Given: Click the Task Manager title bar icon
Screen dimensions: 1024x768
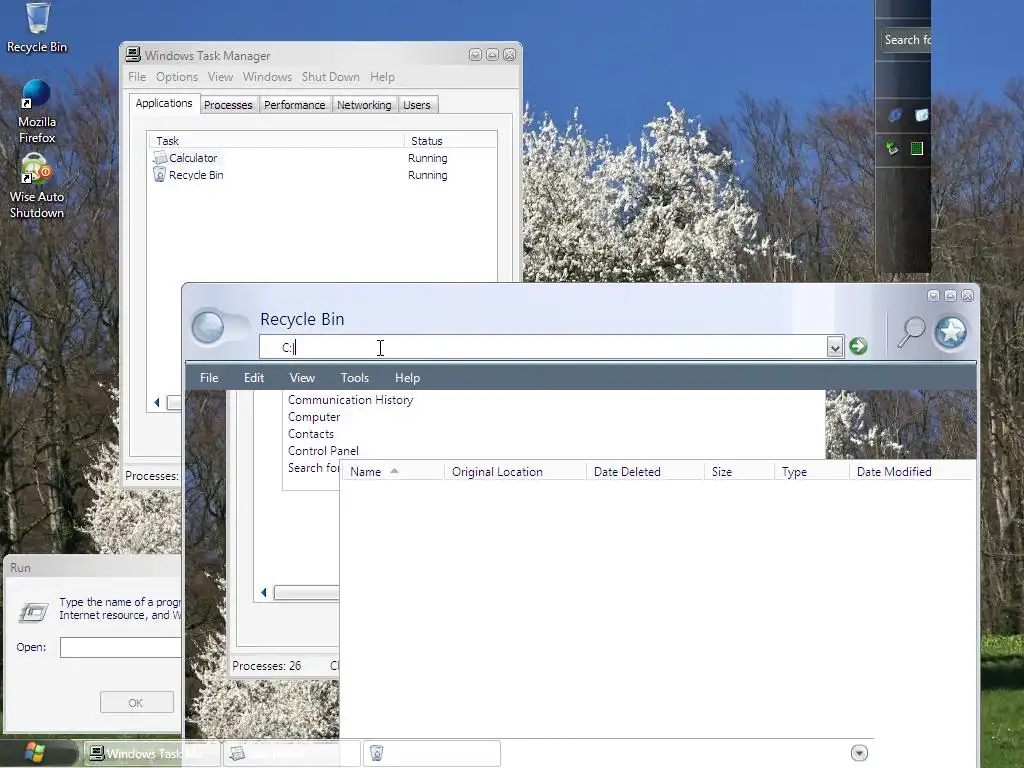Looking at the screenshot, I should (x=133, y=55).
